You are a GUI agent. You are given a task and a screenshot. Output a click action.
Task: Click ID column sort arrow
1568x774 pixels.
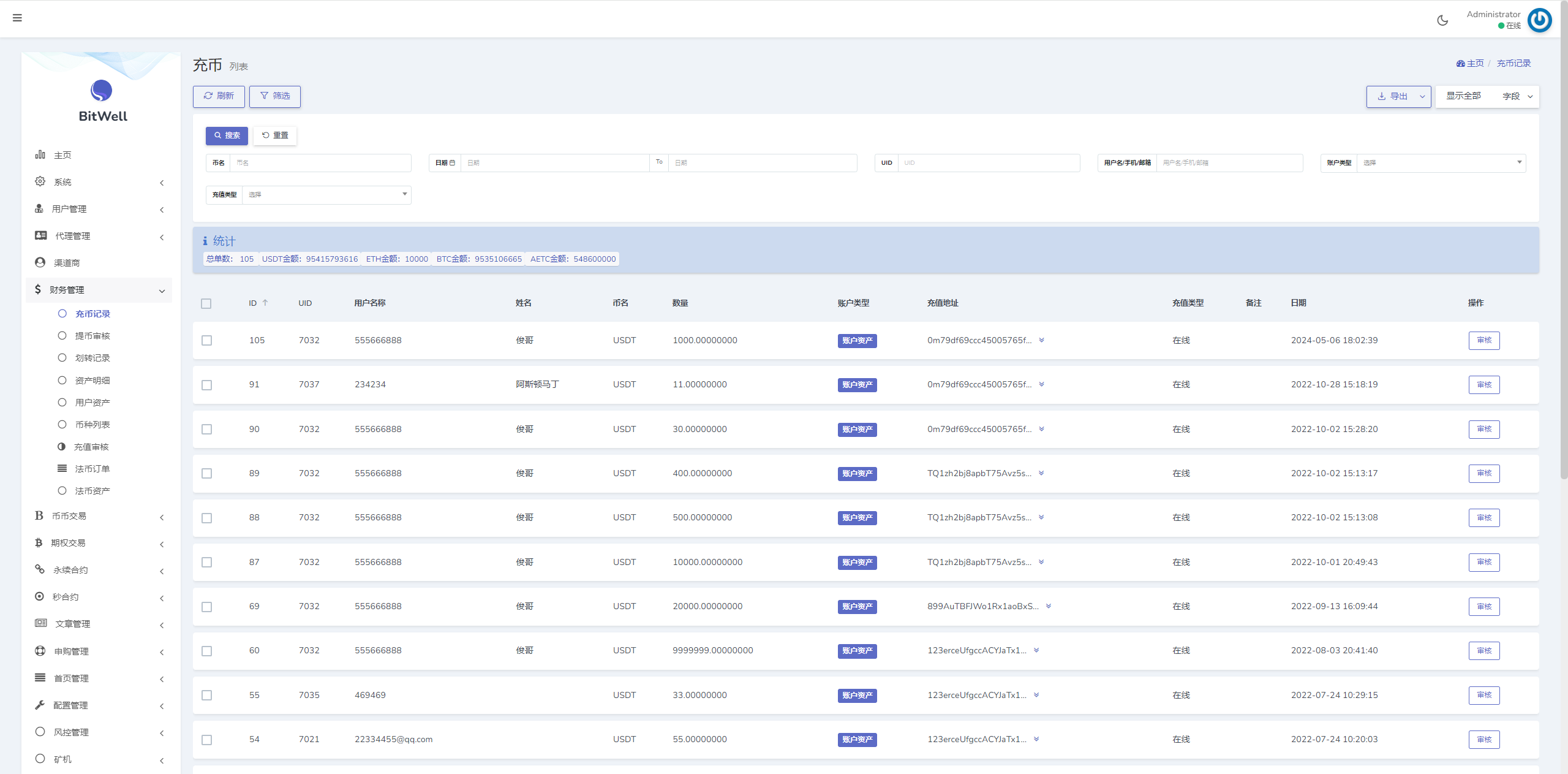[265, 303]
